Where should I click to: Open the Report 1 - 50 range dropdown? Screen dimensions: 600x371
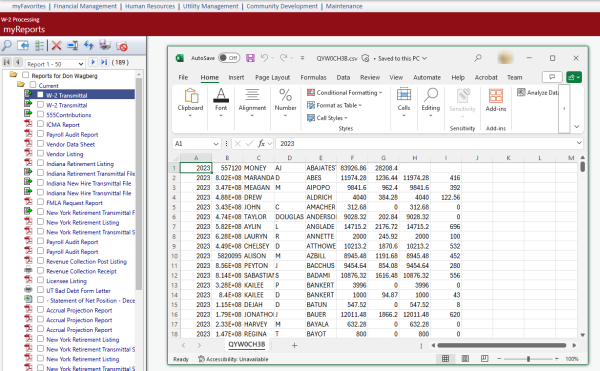[x=55, y=64]
